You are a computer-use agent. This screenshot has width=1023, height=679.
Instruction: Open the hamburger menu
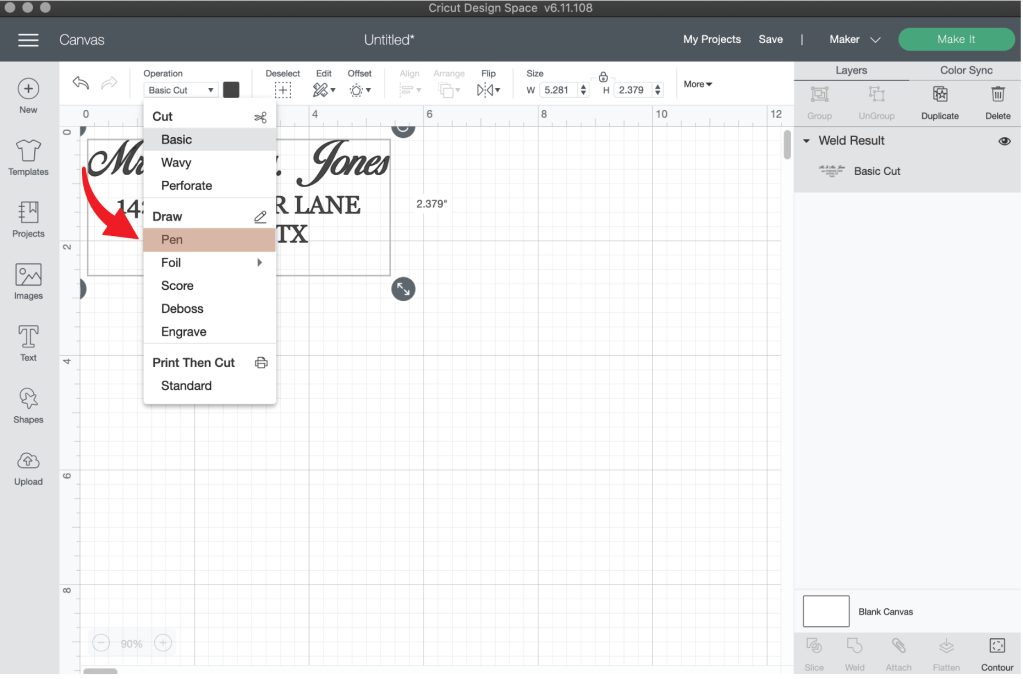(28, 40)
